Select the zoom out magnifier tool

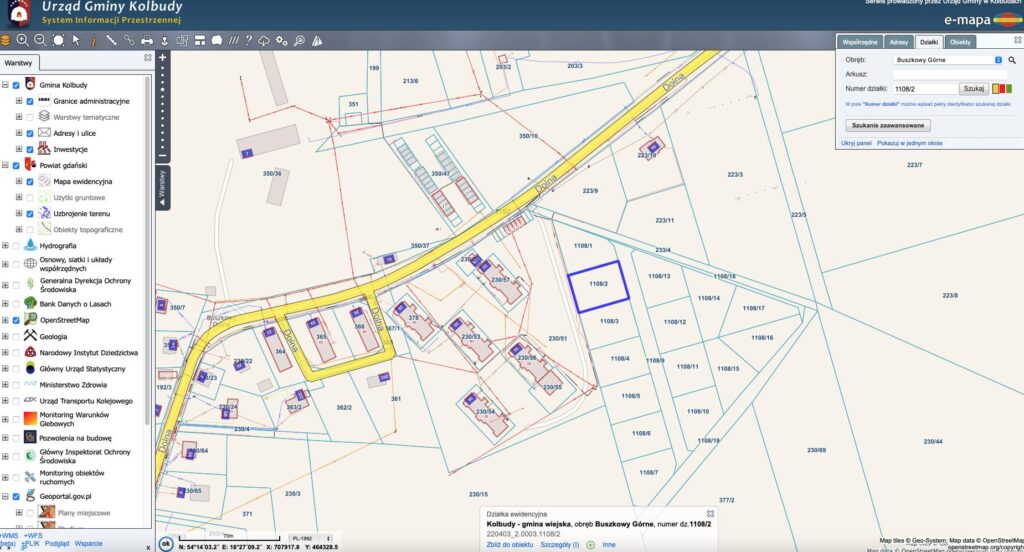coord(40,41)
